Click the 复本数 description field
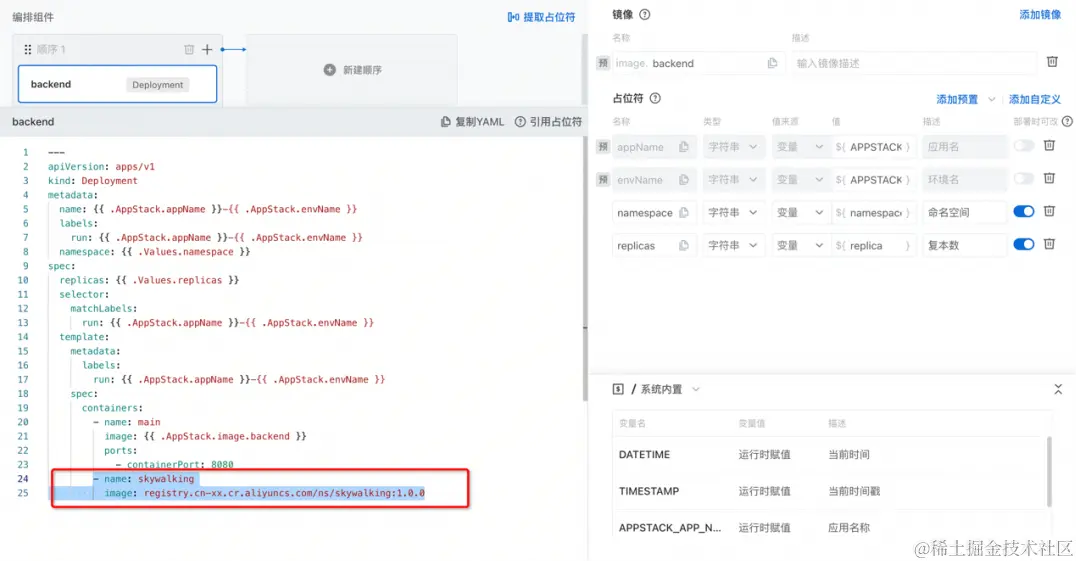The image size is (1080, 565). click(x=964, y=245)
